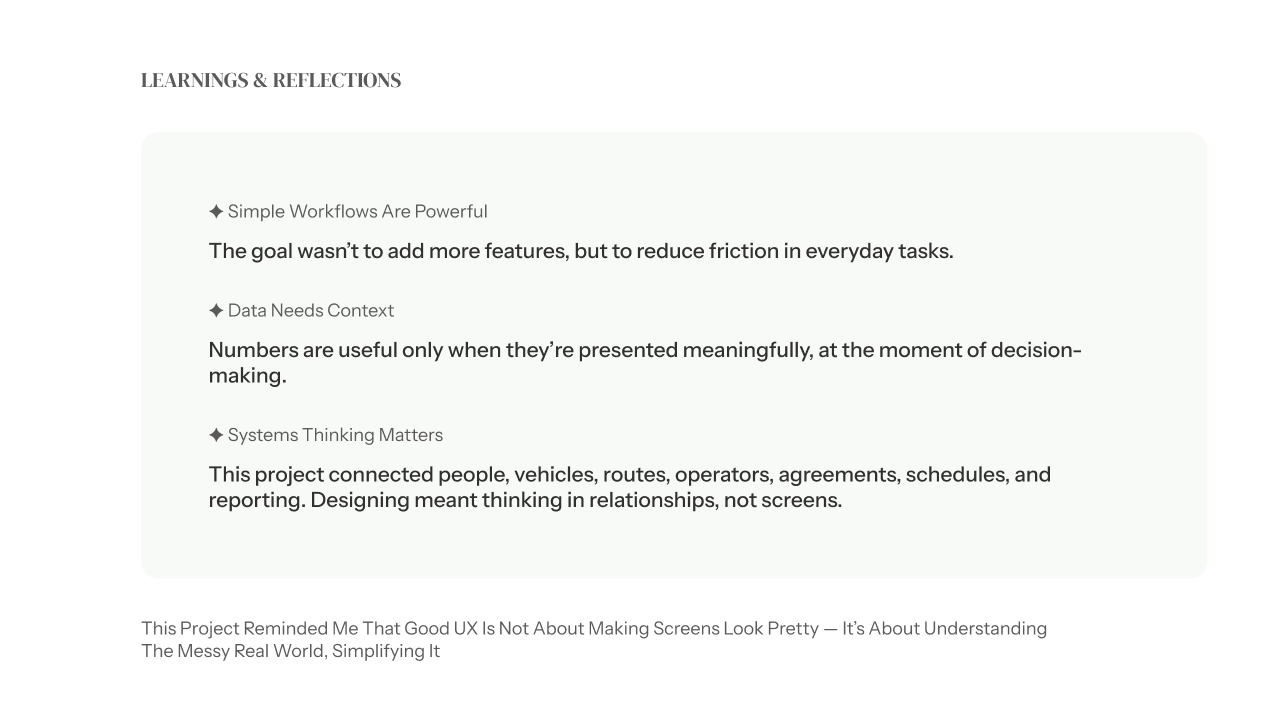
Task: Click the sparkle icon beside Systems Thinking Matters
Action: [216, 435]
